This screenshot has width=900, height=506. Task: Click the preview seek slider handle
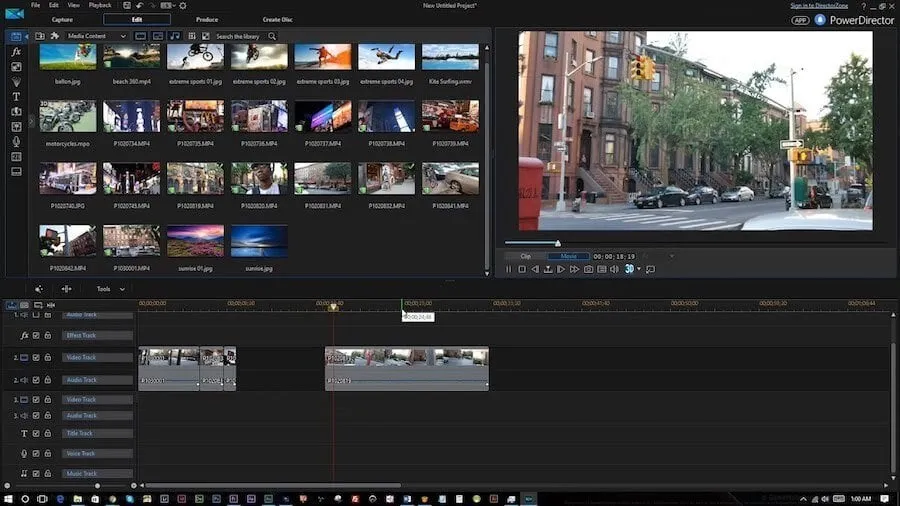click(x=558, y=243)
